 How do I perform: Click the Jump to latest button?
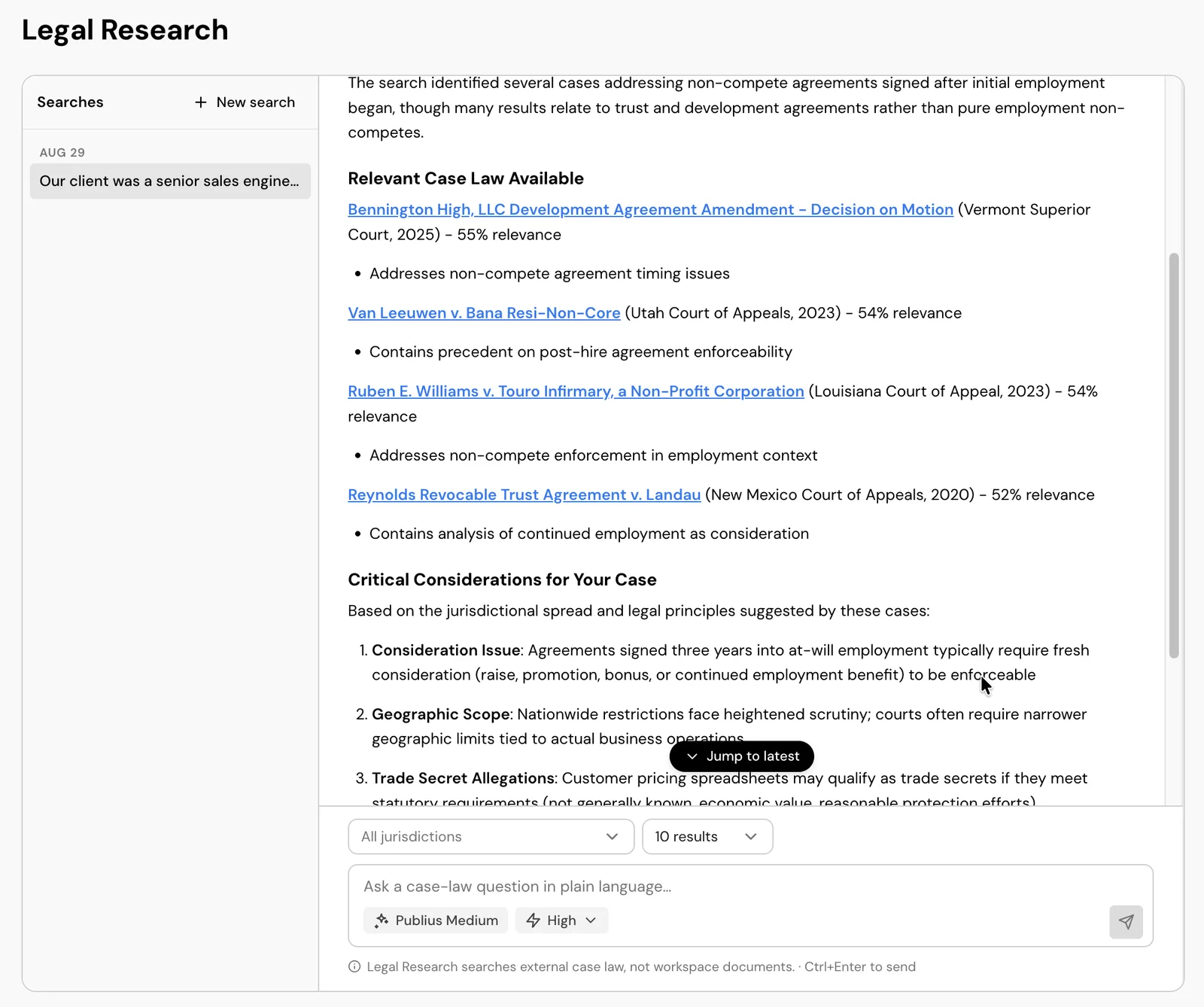tap(741, 756)
